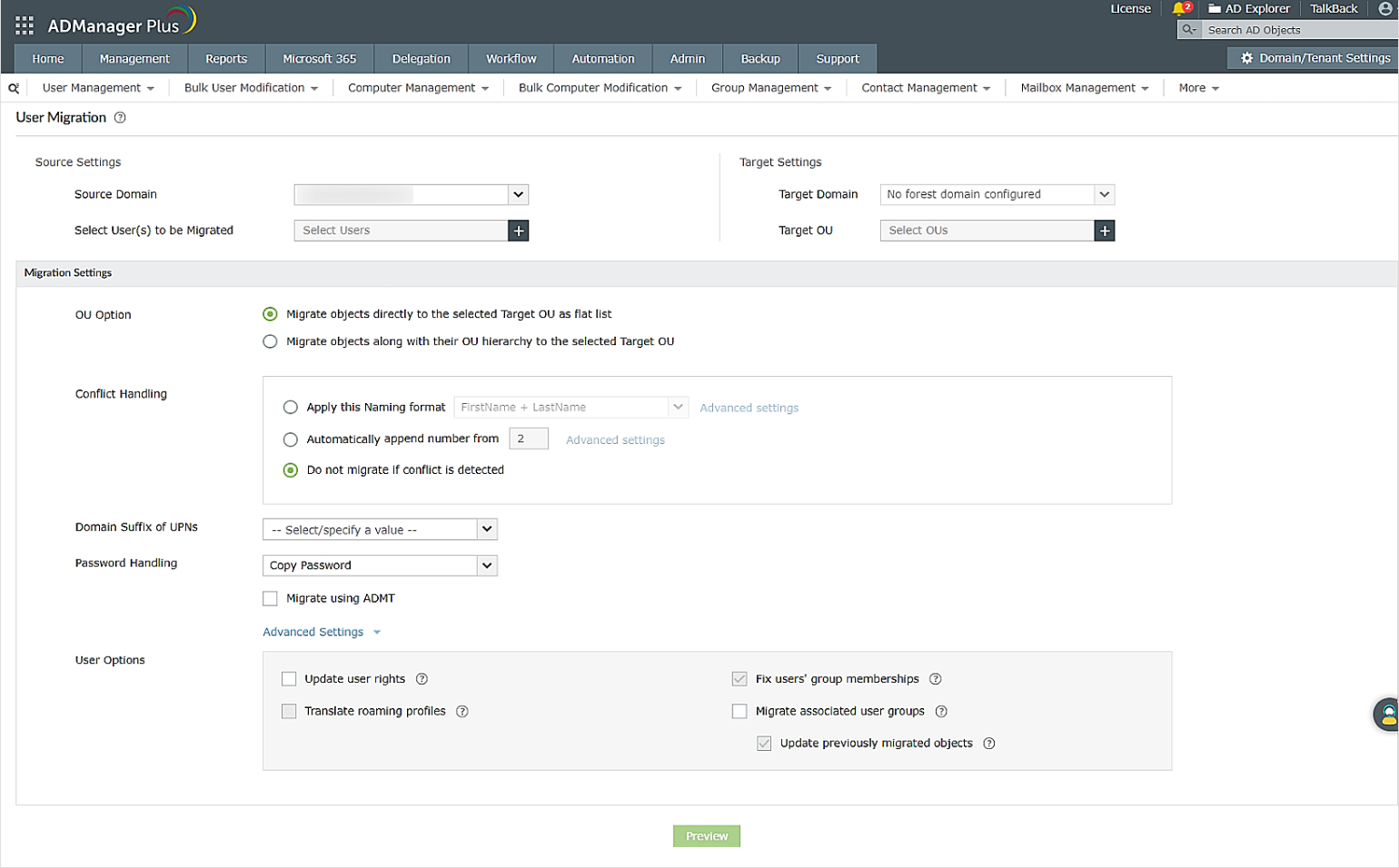1399x868 pixels.
Task: Click the Preview button
Action: (706, 835)
